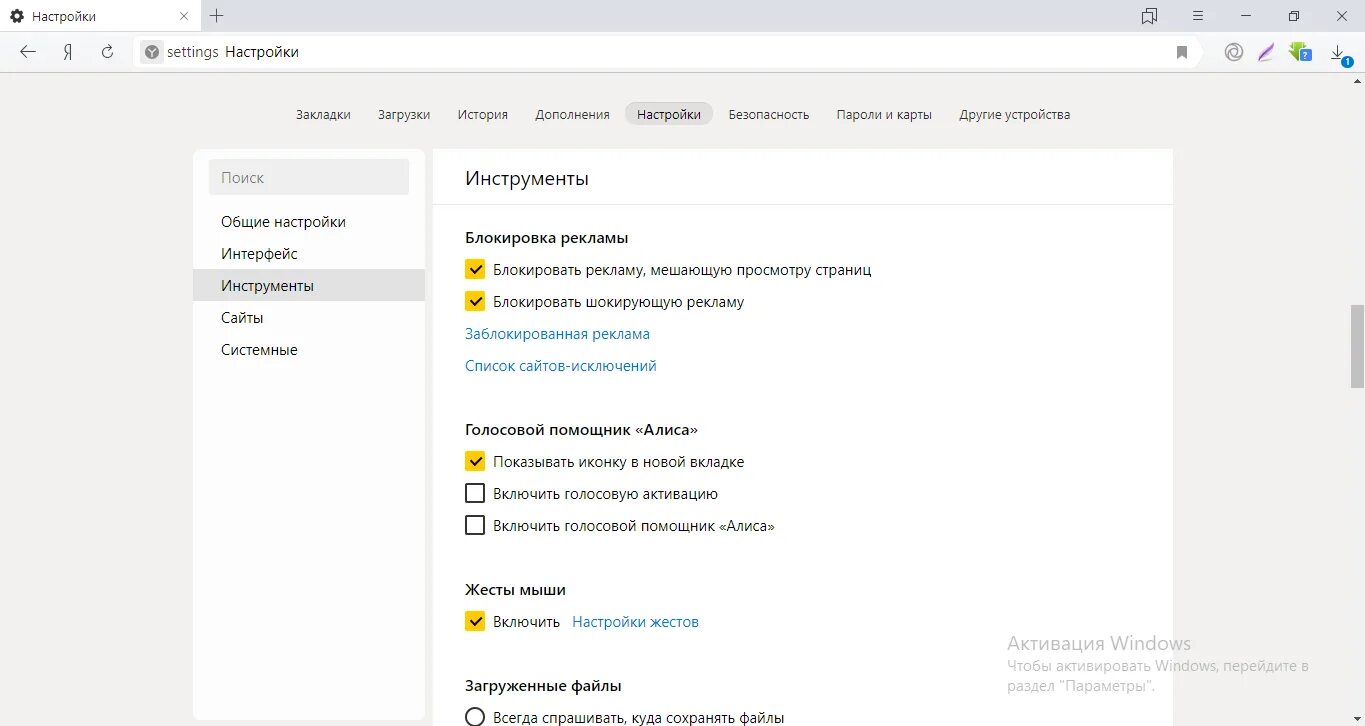1365x726 pixels.
Task: Open the Загрузки tab
Action: (x=404, y=114)
